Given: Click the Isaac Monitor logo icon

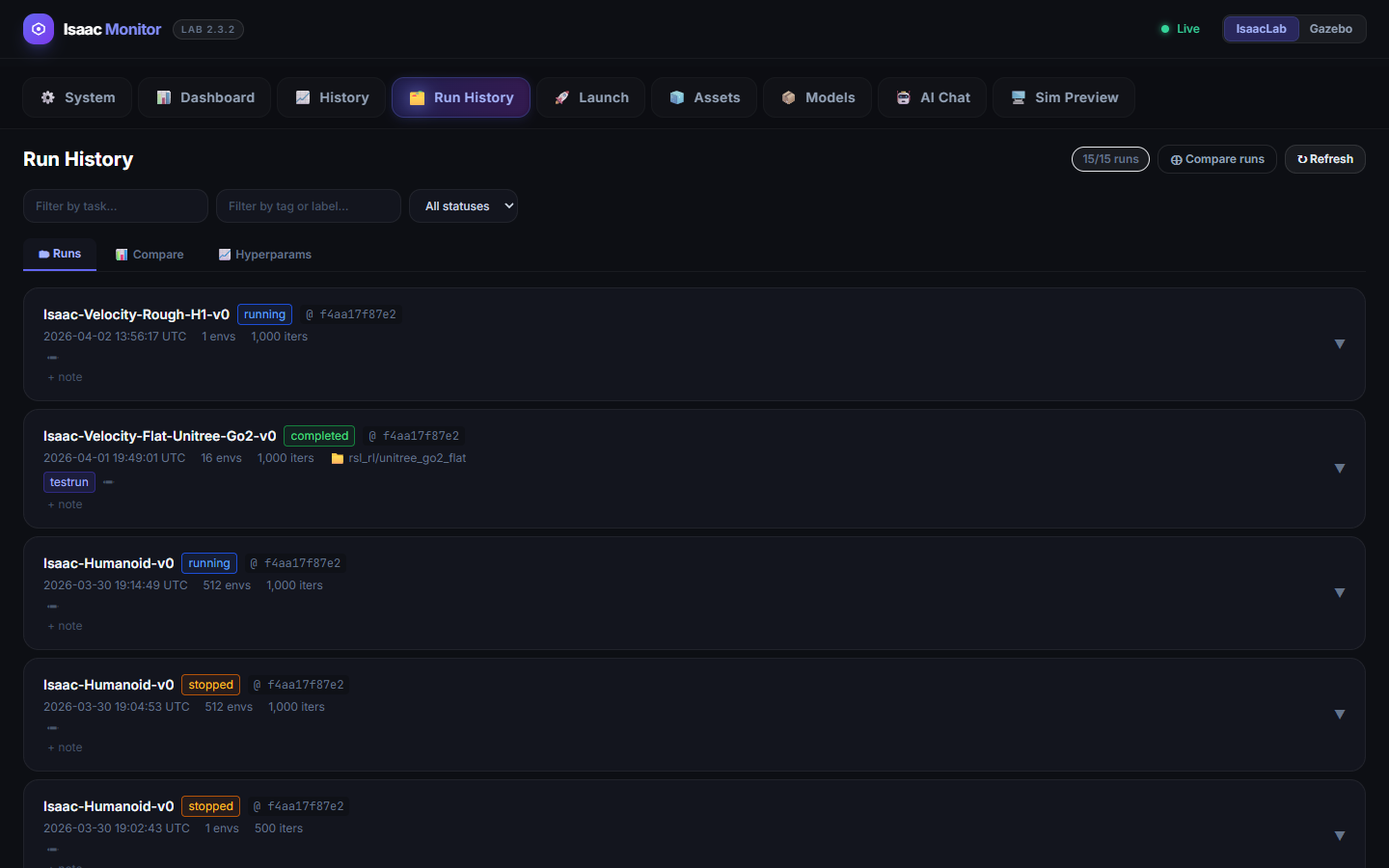Looking at the screenshot, I should [x=39, y=29].
